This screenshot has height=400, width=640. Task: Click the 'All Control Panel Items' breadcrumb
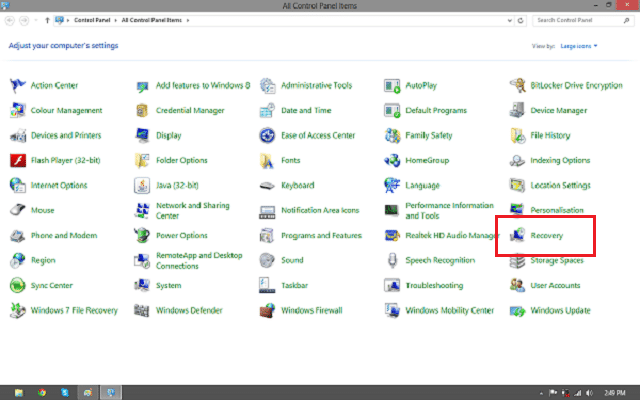(152, 20)
